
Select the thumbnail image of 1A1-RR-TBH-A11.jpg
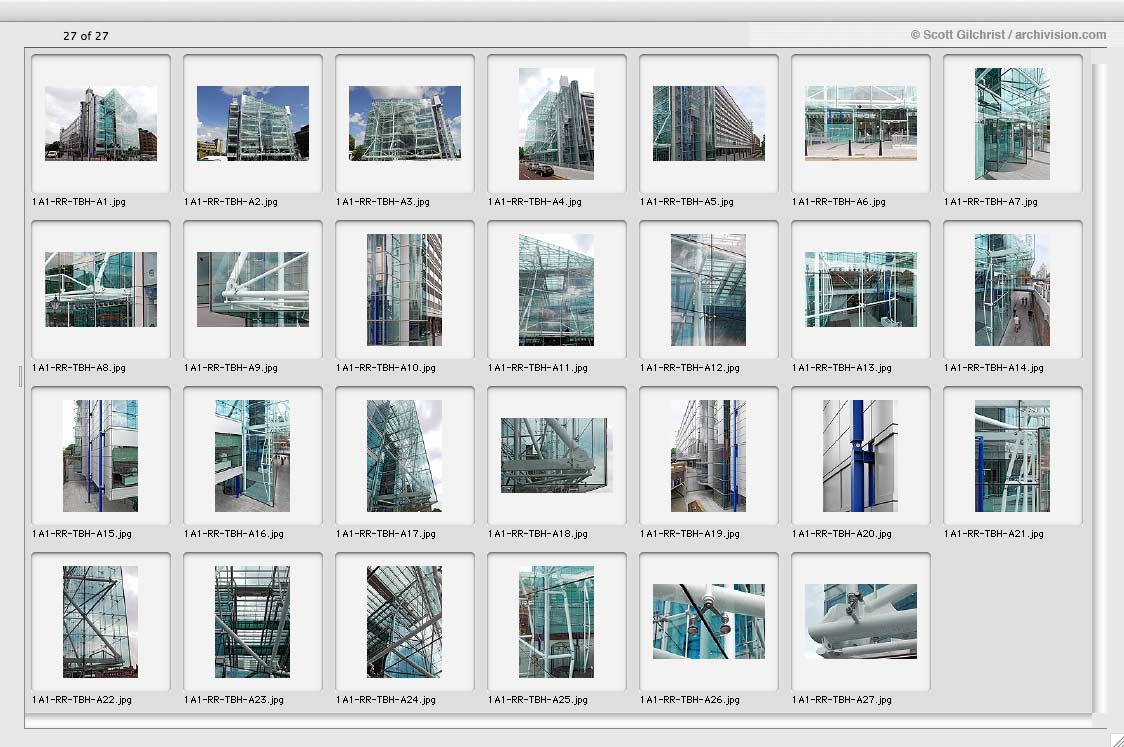click(x=556, y=290)
